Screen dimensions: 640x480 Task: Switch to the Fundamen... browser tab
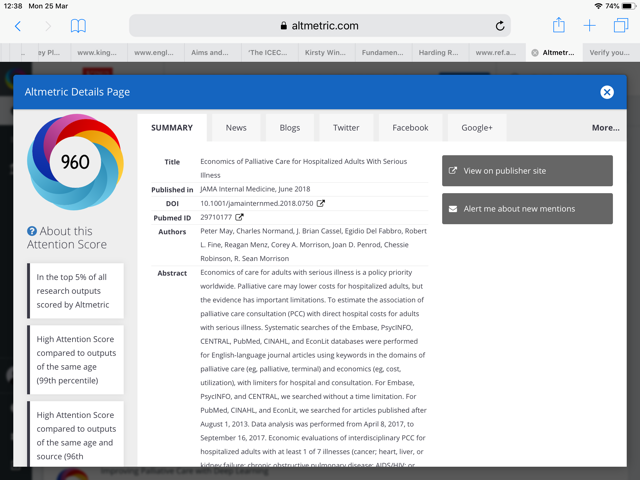click(383, 53)
